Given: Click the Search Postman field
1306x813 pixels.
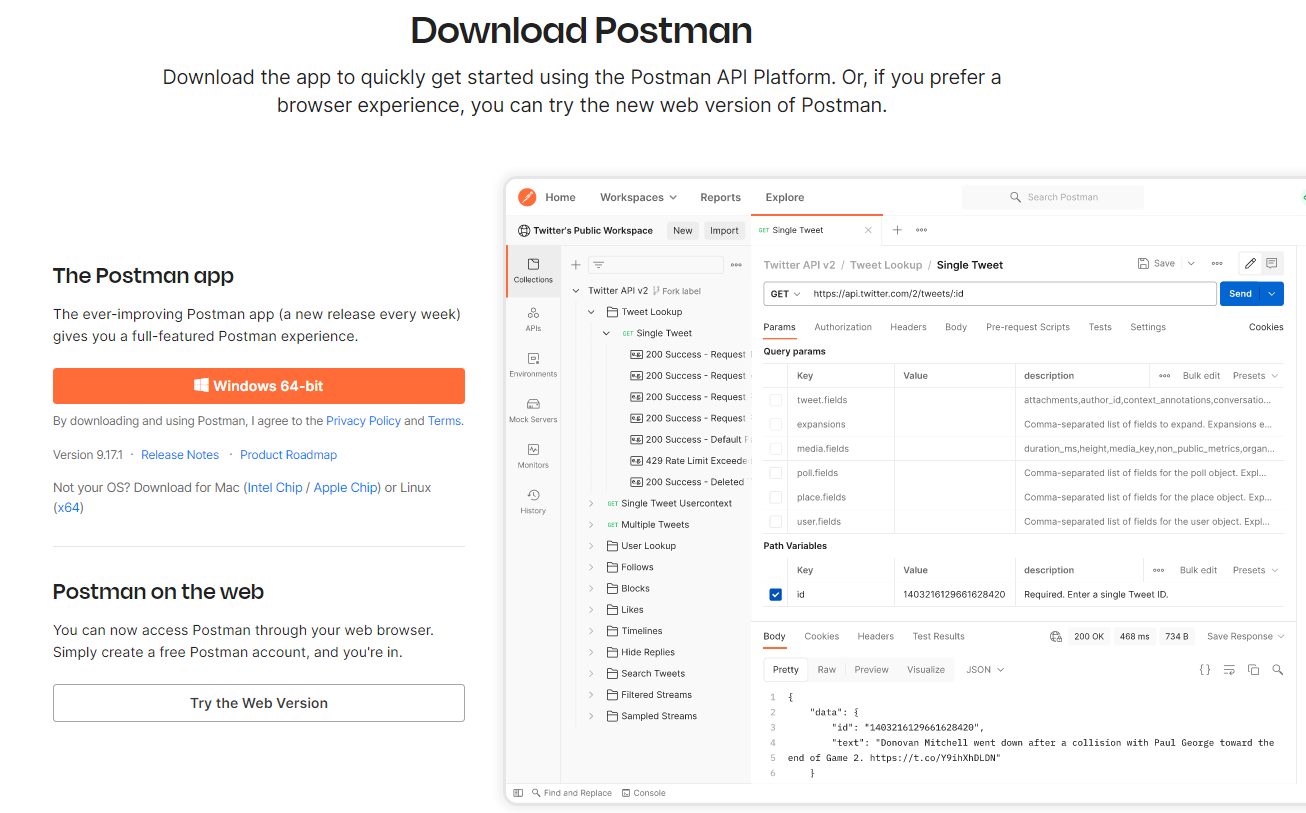Looking at the screenshot, I should click(1052, 197).
